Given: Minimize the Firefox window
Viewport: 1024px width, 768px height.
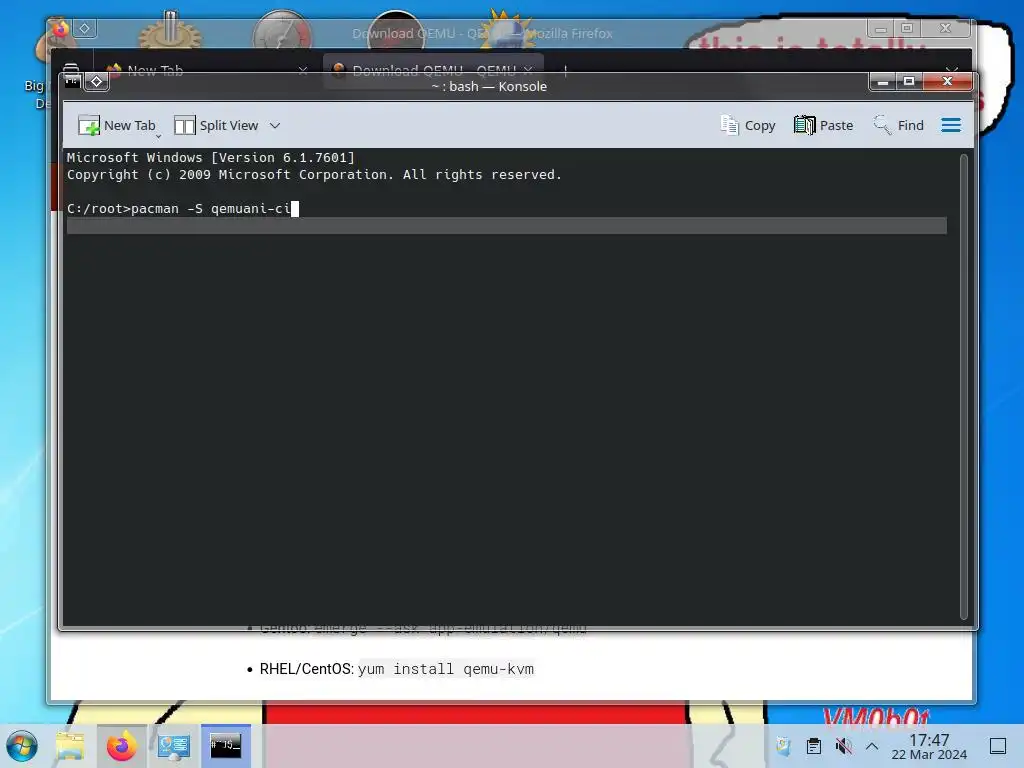Looking at the screenshot, I should (880, 29).
